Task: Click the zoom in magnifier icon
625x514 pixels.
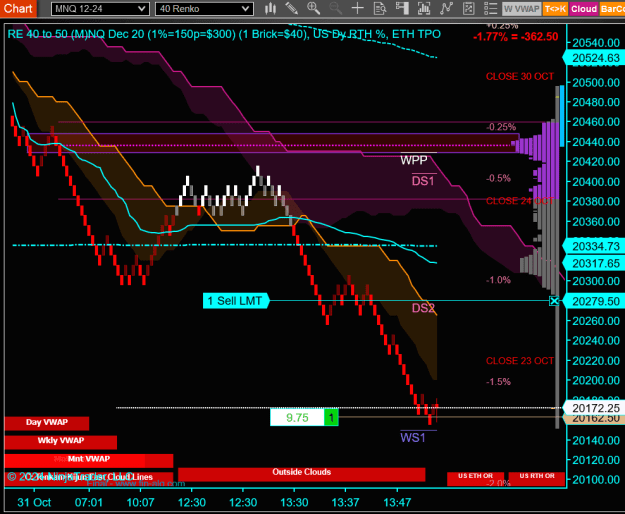Action: [313, 8]
